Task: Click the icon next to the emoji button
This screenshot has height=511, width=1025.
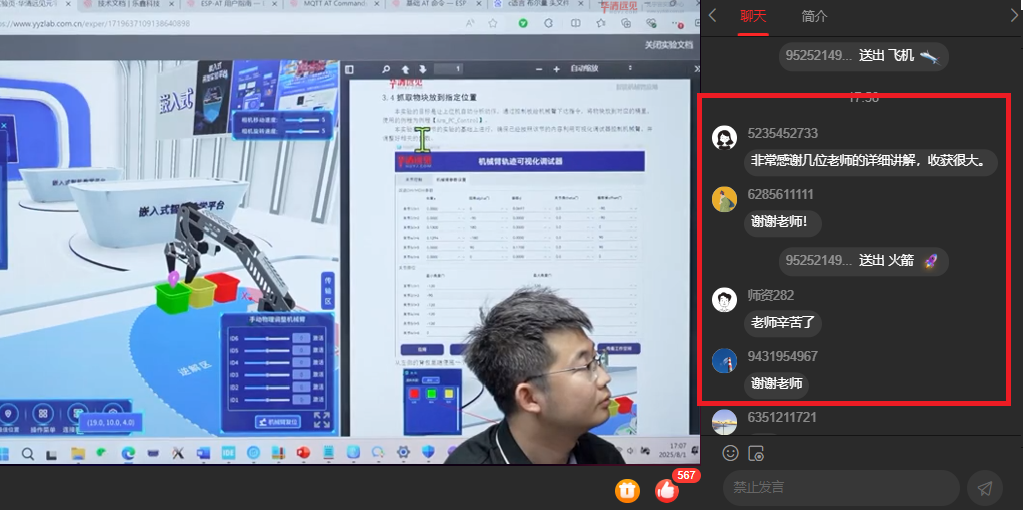Action: click(756, 453)
